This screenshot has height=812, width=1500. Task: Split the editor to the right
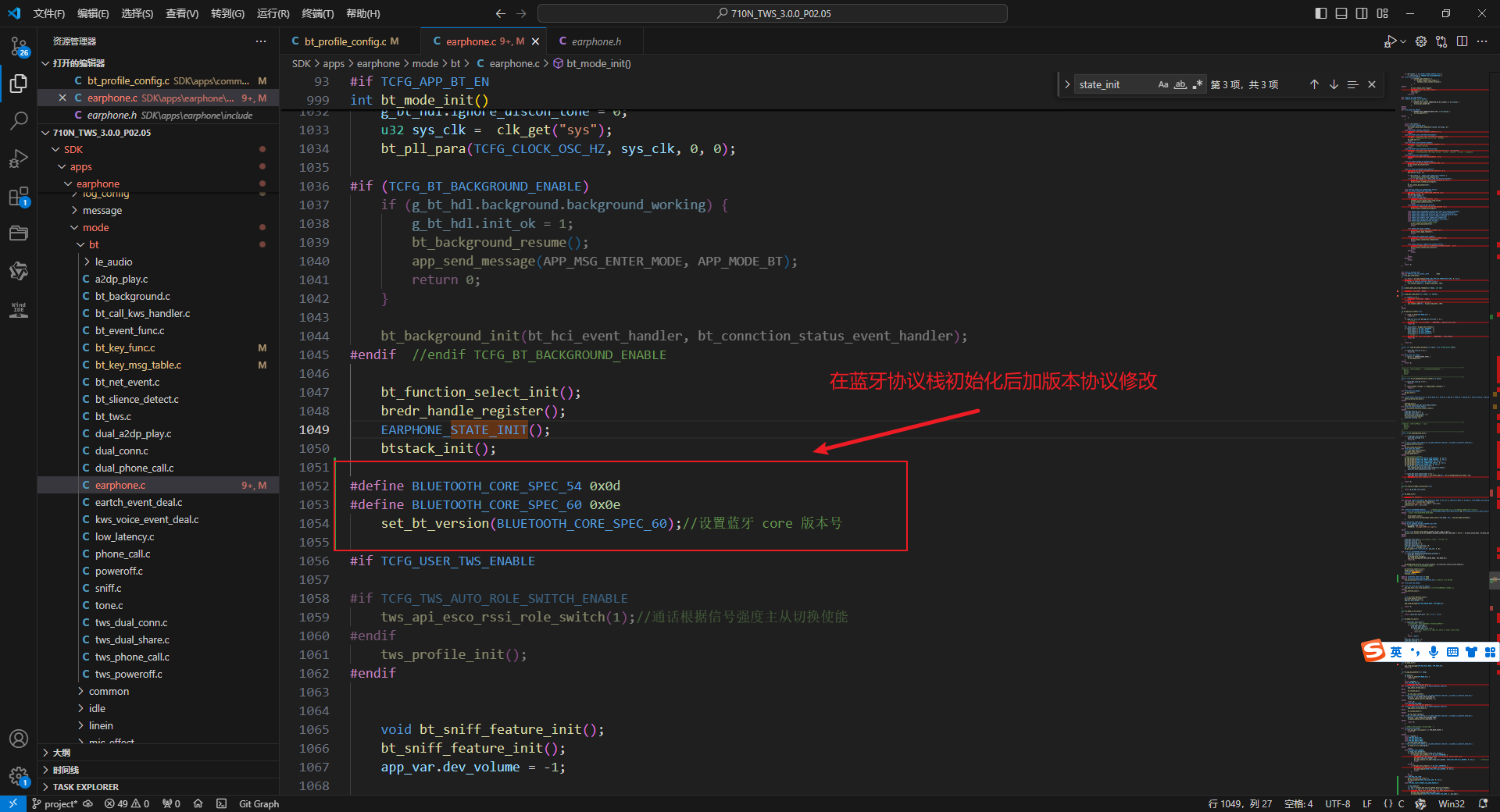1462,41
